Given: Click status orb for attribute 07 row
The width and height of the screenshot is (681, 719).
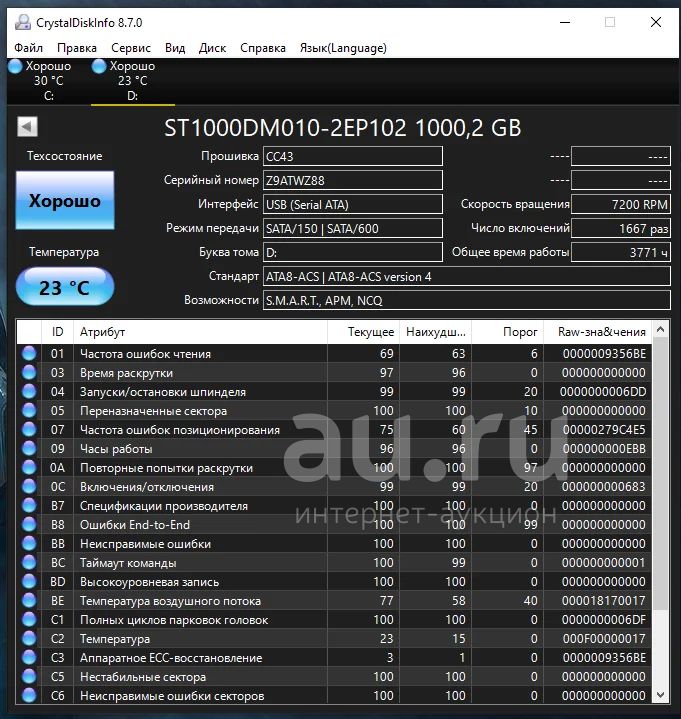Looking at the screenshot, I should (29, 430).
